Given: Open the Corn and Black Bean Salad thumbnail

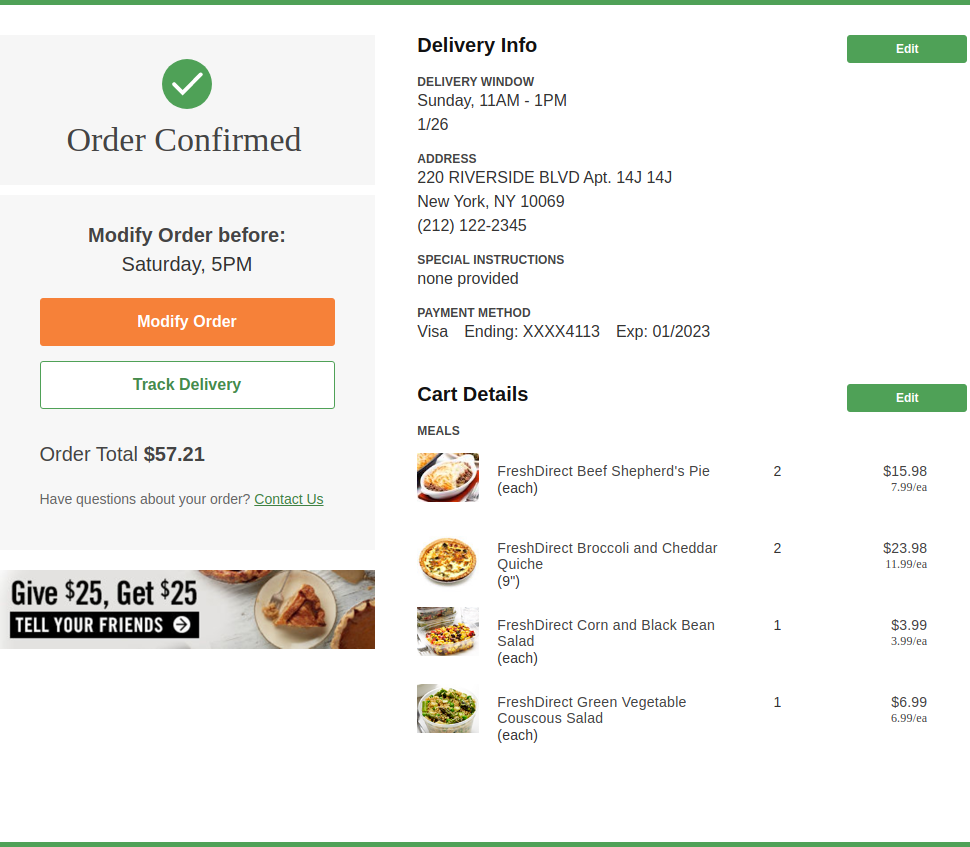Looking at the screenshot, I should pos(448,631).
